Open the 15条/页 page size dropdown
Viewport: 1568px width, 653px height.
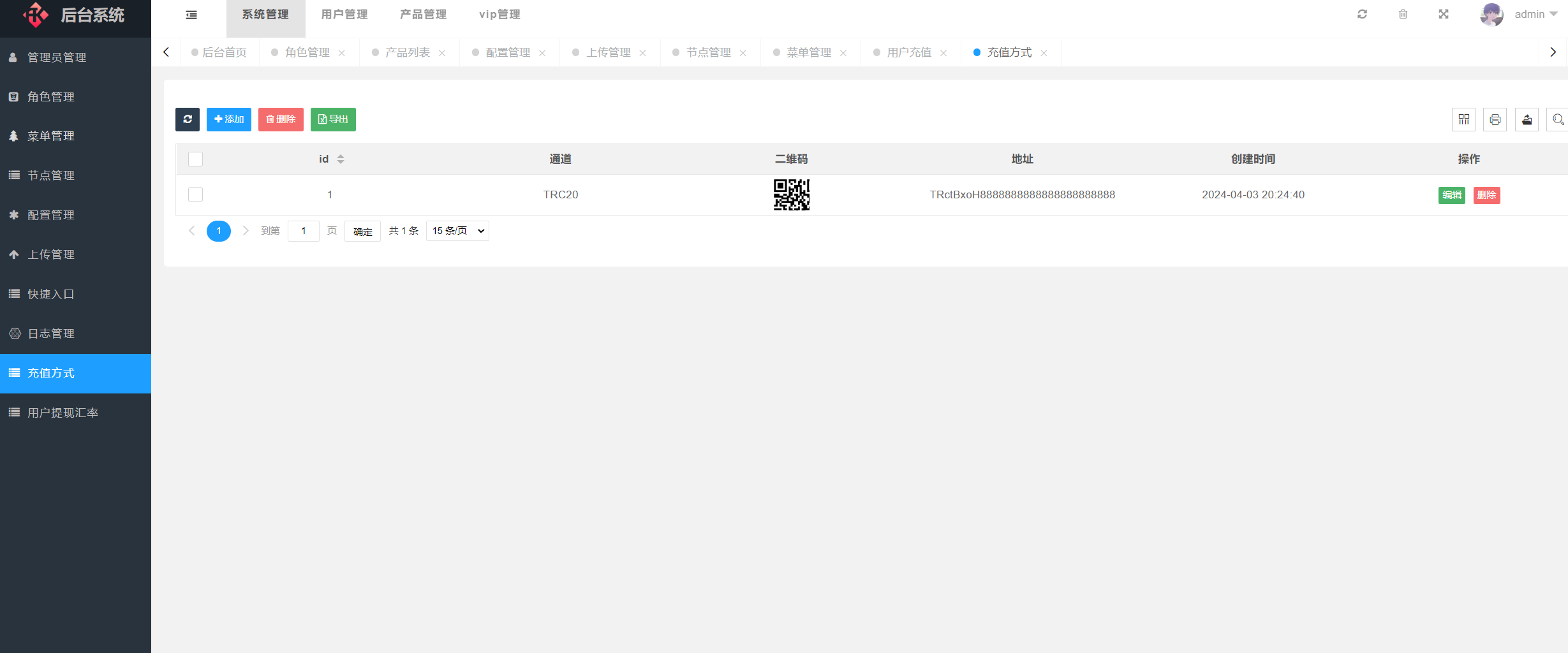point(457,231)
